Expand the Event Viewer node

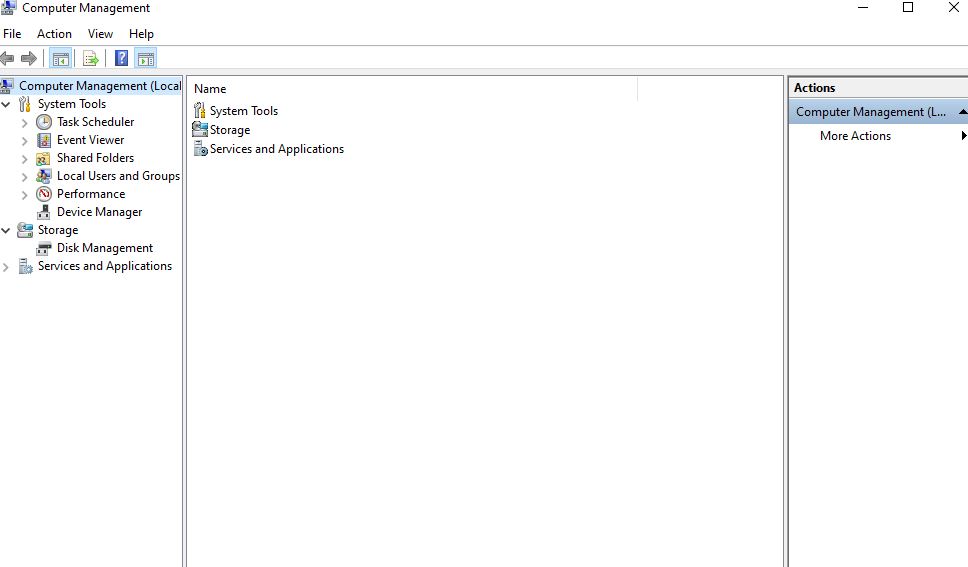point(25,141)
